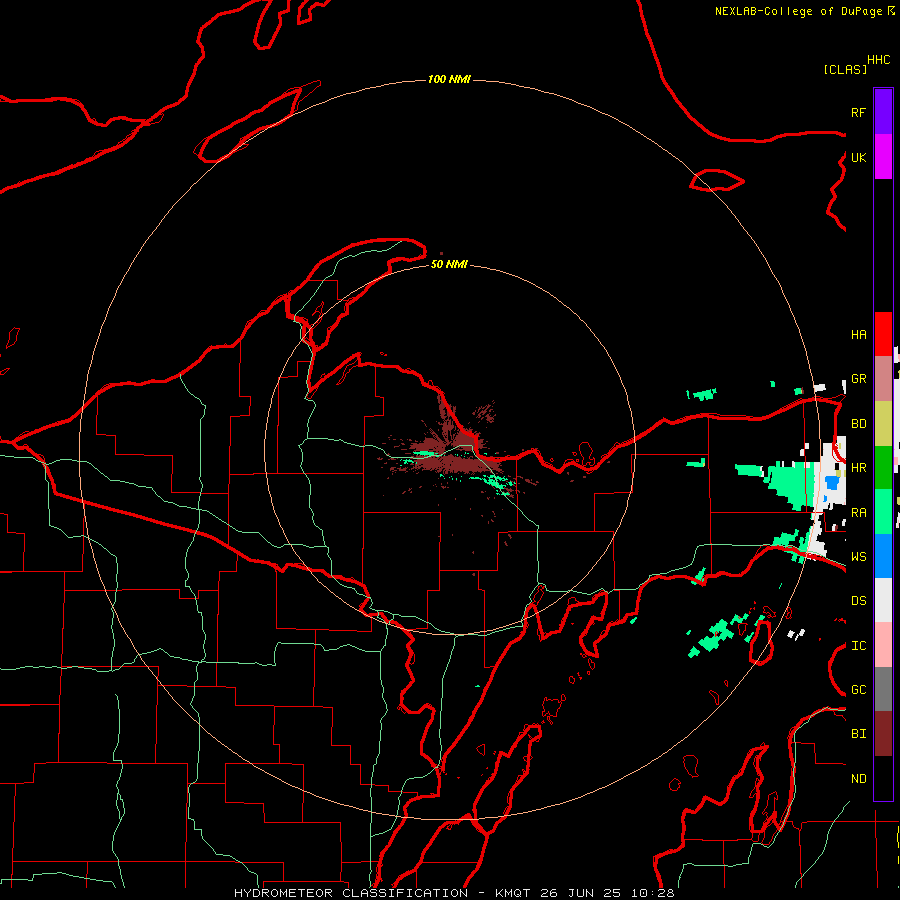Pick the dark green HR legend swatch

pos(883,468)
